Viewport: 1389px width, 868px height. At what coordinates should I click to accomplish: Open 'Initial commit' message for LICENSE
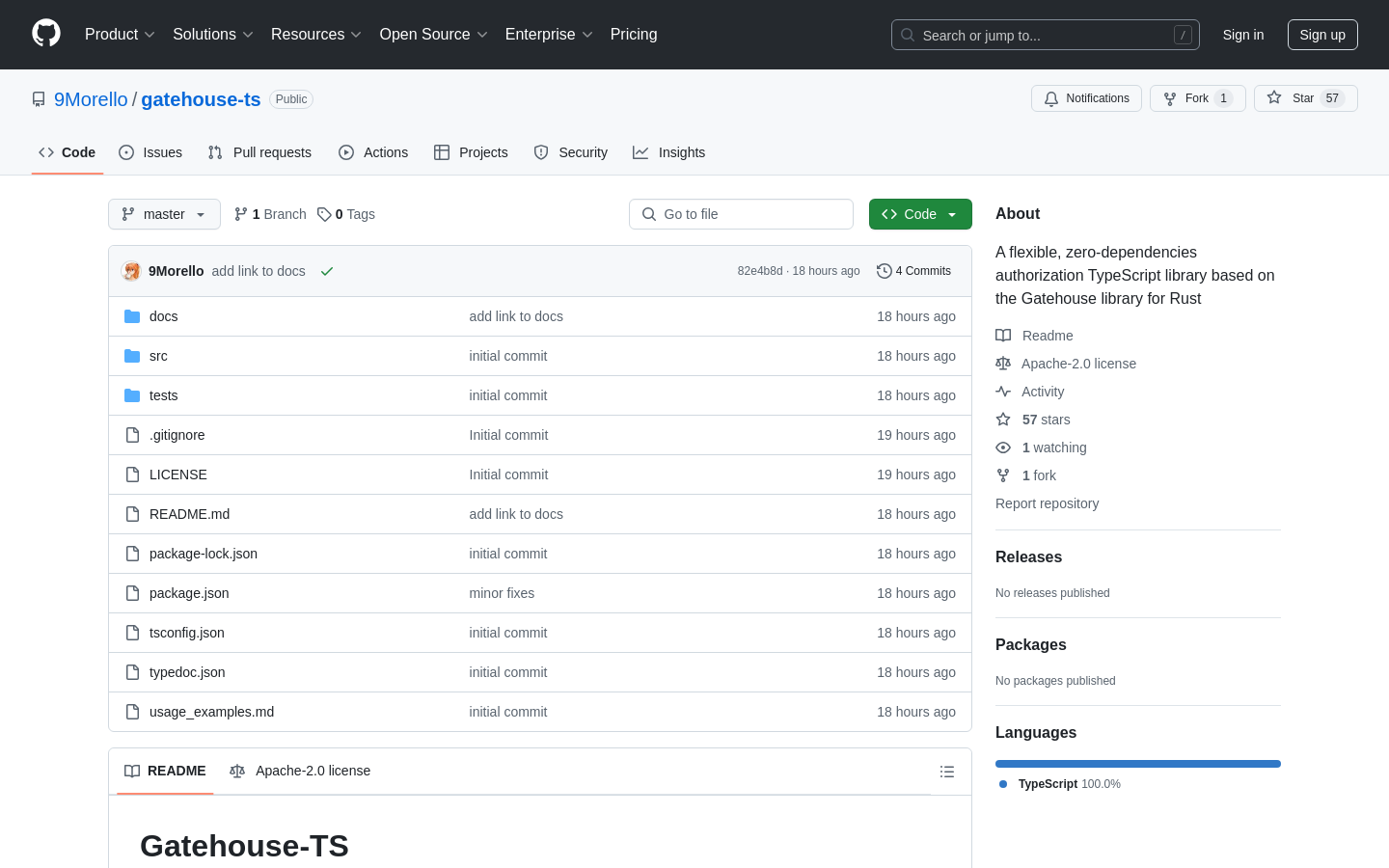508,475
